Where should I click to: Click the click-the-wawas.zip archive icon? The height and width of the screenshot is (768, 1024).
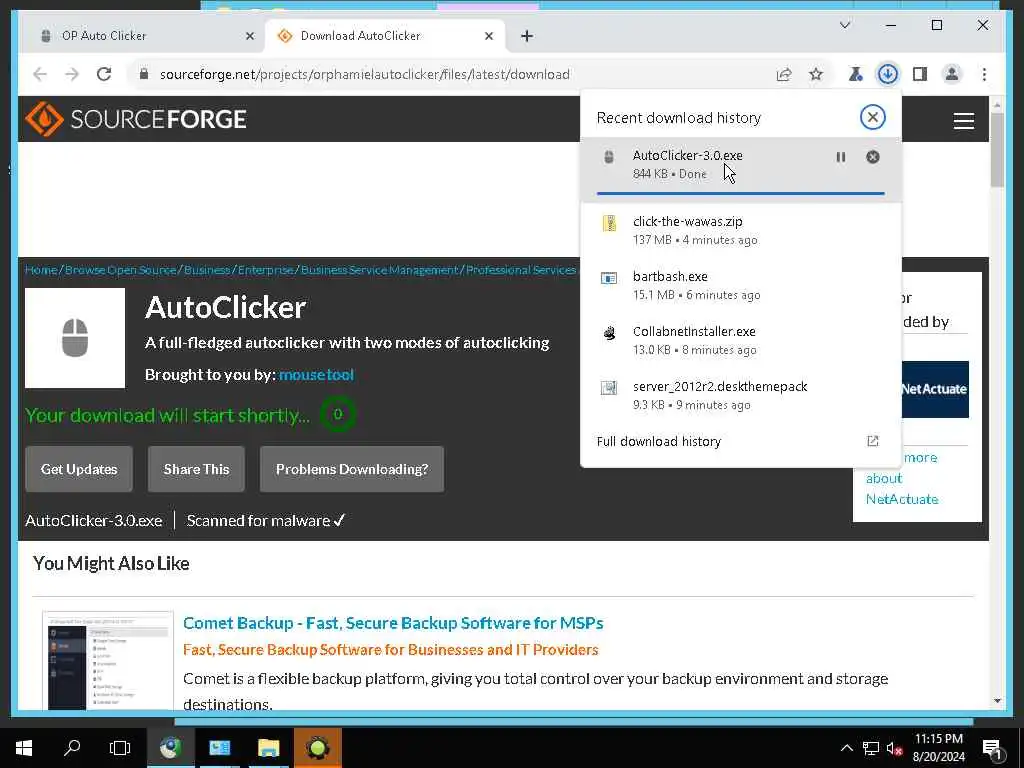(x=609, y=223)
